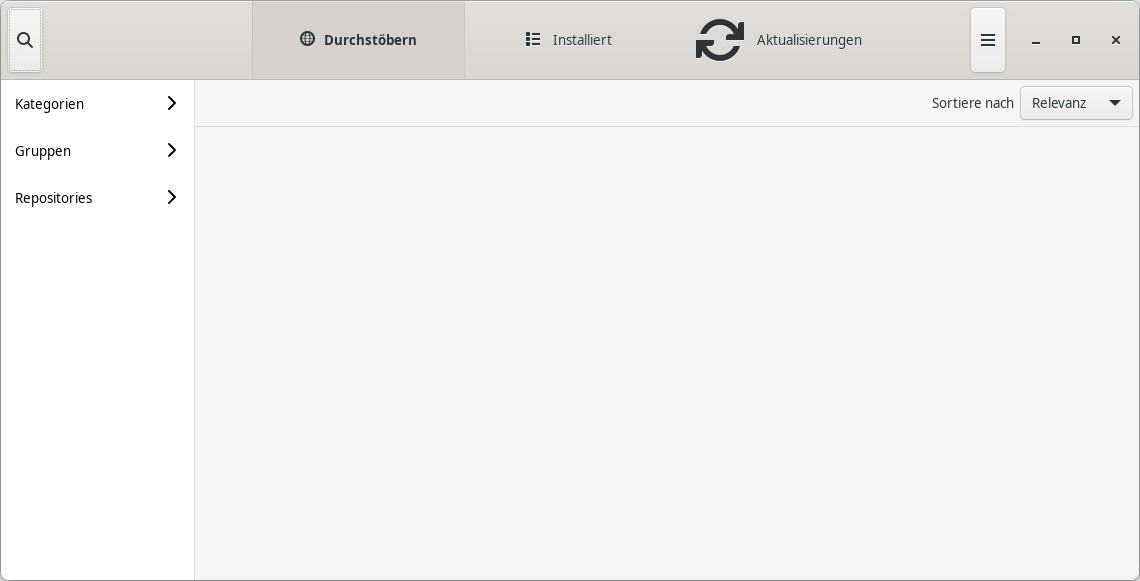Viewport: 1140px width, 581px height.
Task: Open the hamburger menu icon
Action: pyautogui.click(x=988, y=40)
